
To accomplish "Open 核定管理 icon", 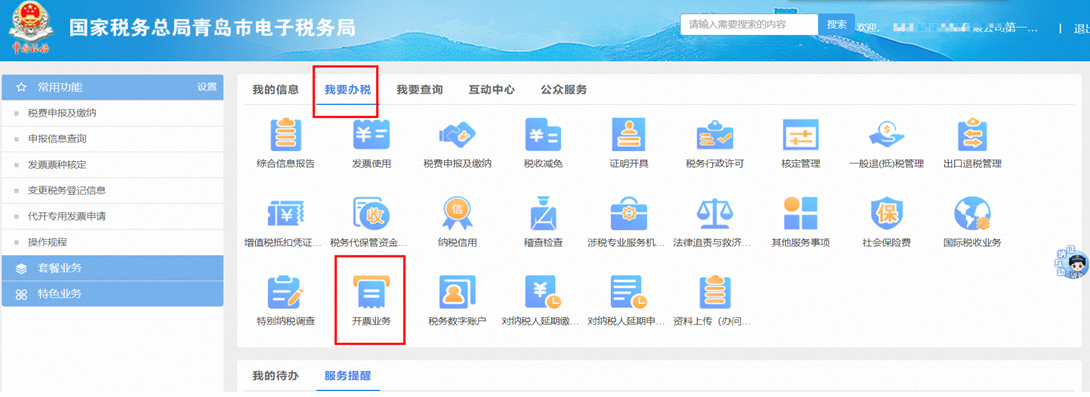I will 801,135.
